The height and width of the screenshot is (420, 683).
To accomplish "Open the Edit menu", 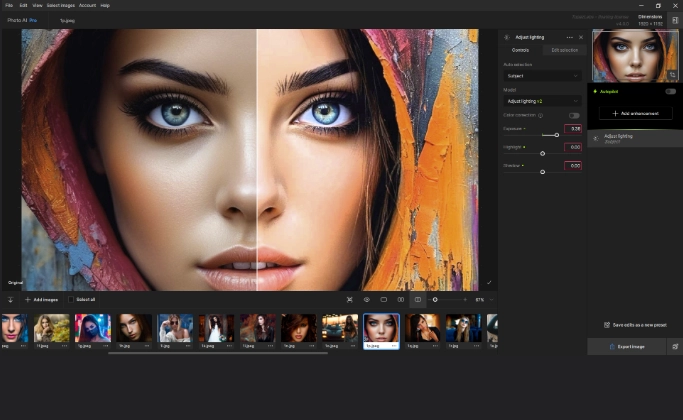I will click(x=23, y=5).
